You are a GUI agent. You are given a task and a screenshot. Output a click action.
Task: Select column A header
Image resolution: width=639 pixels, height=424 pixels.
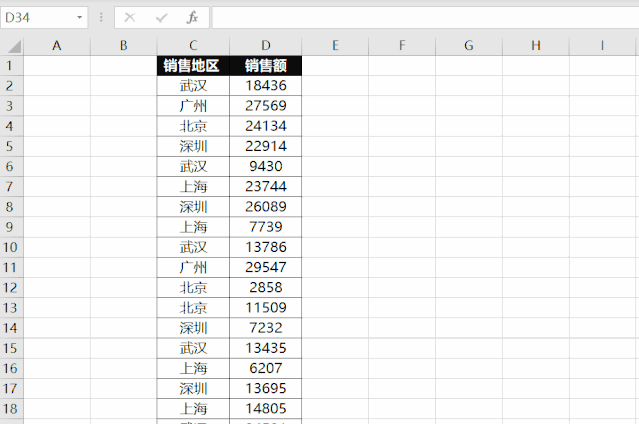pyautogui.click(x=57, y=46)
